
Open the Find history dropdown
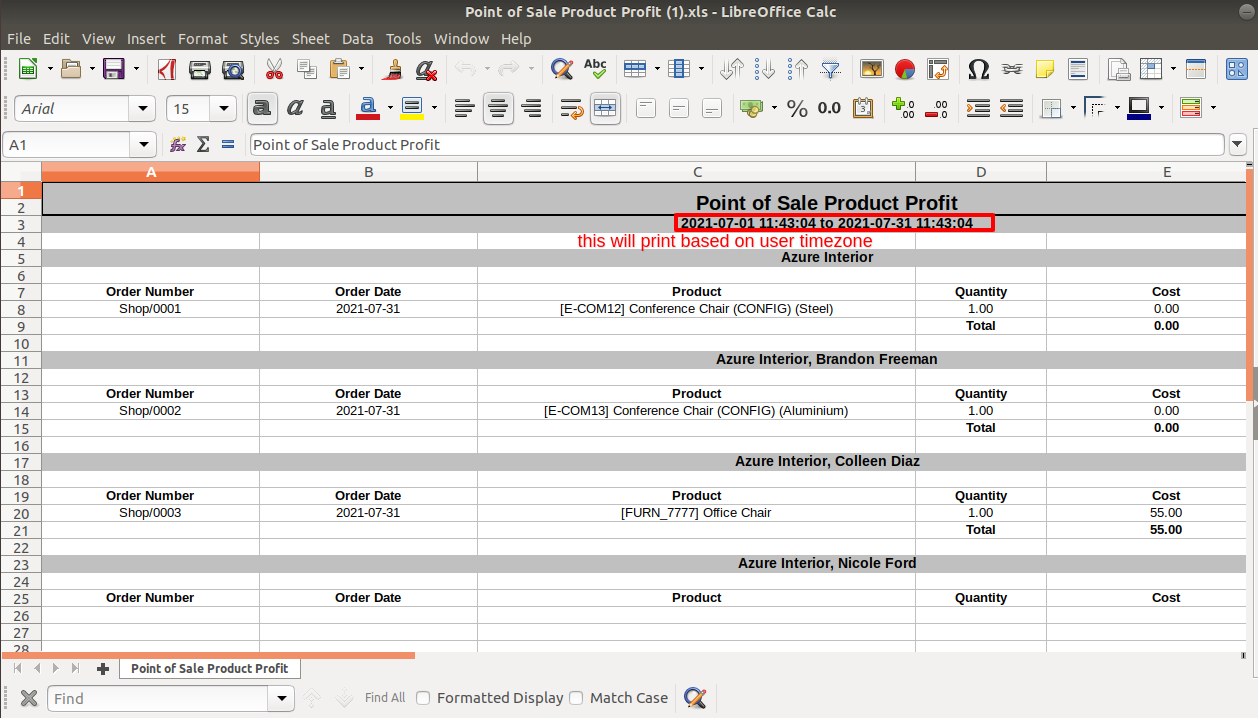(282, 698)
